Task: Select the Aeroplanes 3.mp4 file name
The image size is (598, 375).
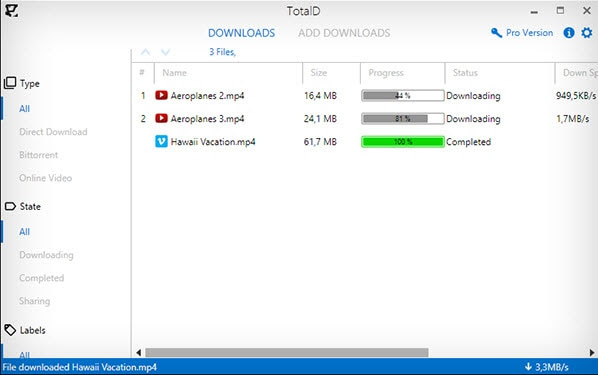Action: click(207, 119)
